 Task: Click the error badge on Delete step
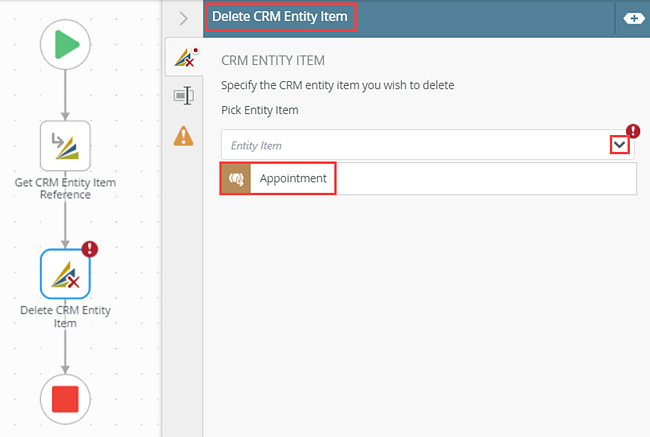[x=90, y=249]
